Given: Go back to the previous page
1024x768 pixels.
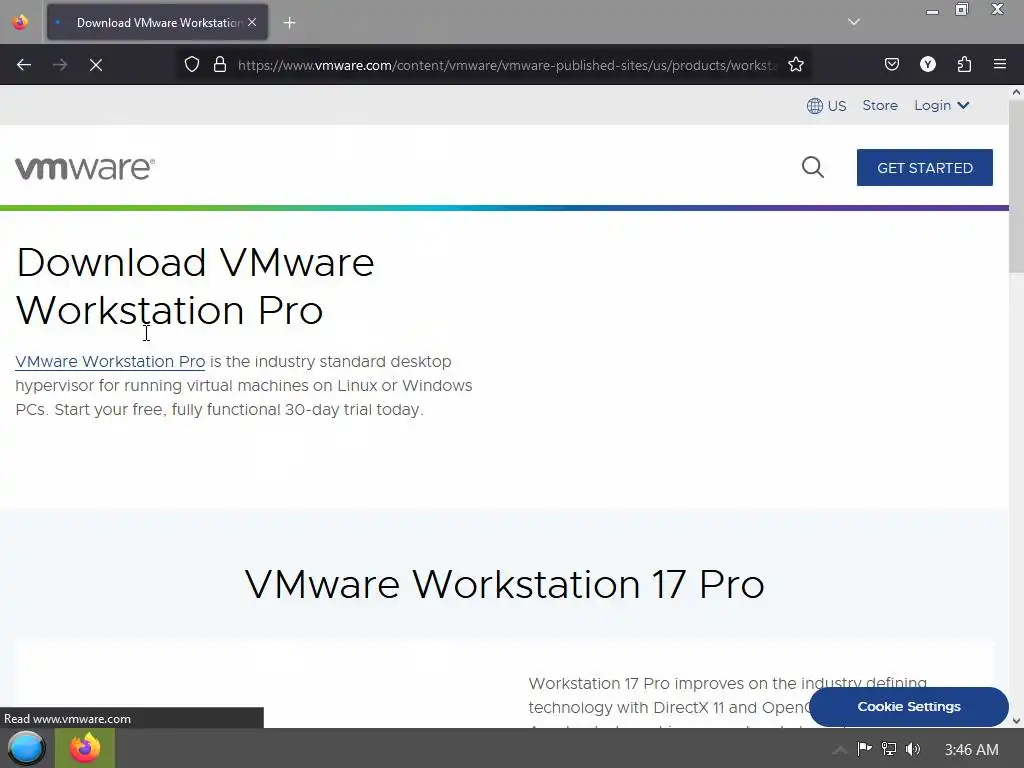Looking at the screenshot, I should tap(24, 65).
